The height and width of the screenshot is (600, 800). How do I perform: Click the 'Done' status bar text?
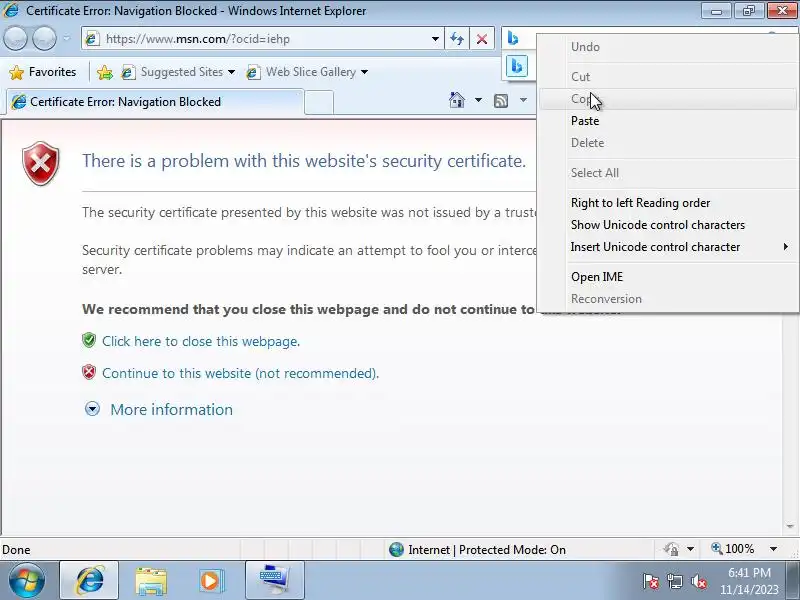click(16, 550)
